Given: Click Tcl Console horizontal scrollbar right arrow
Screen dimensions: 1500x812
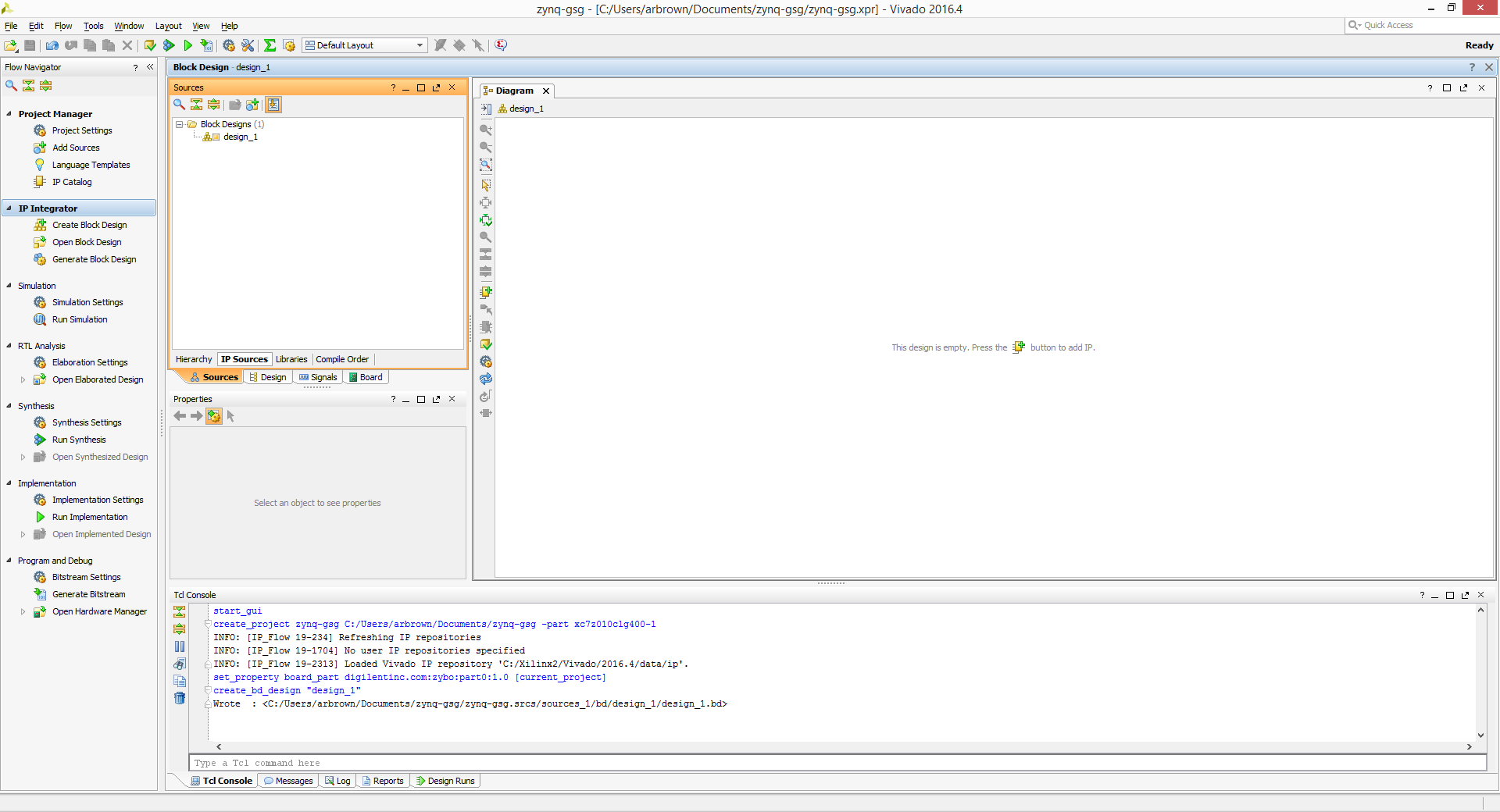Looking at the screenshot, I should point(1470,747).
